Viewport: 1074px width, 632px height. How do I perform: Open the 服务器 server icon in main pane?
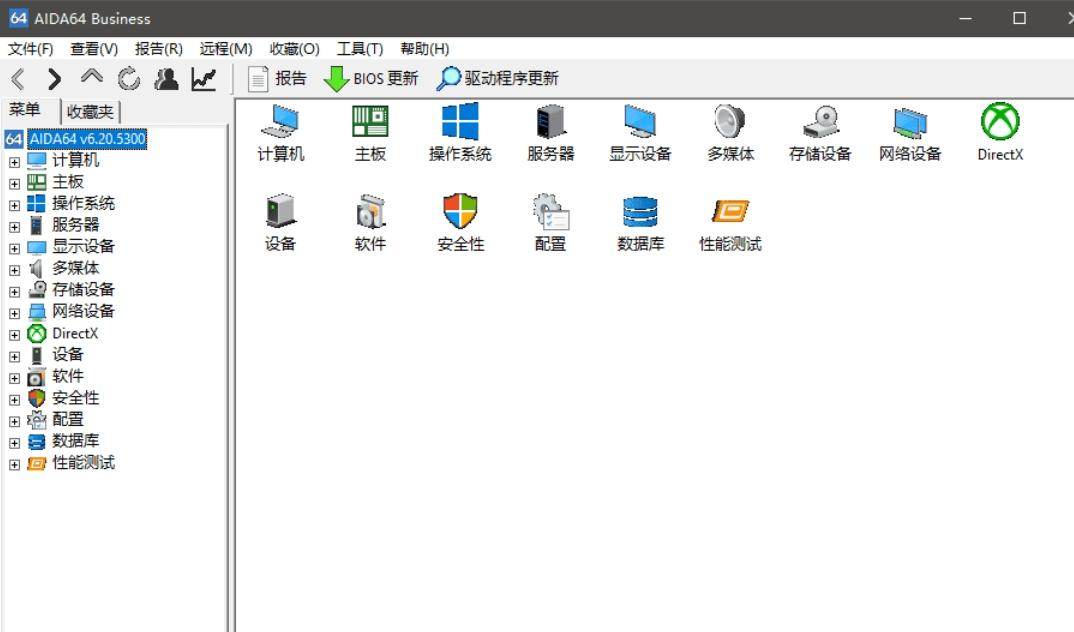[x=551, y=134]
